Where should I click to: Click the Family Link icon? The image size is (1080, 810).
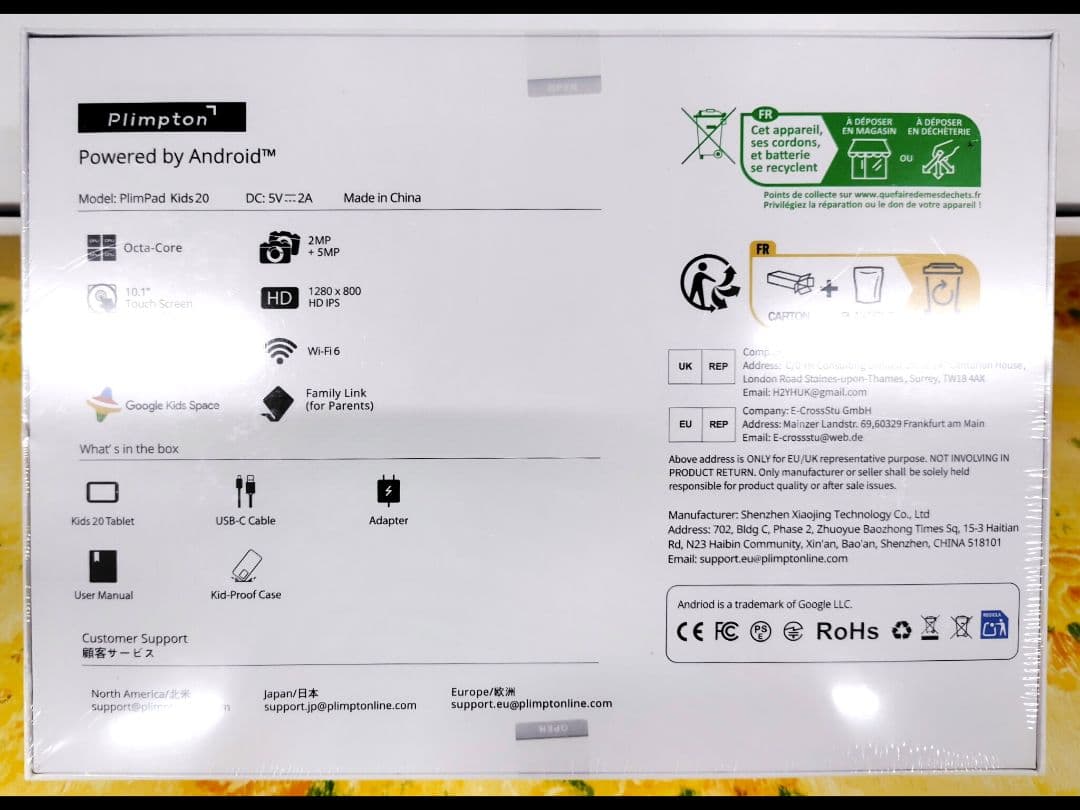(x=278, y=403)
